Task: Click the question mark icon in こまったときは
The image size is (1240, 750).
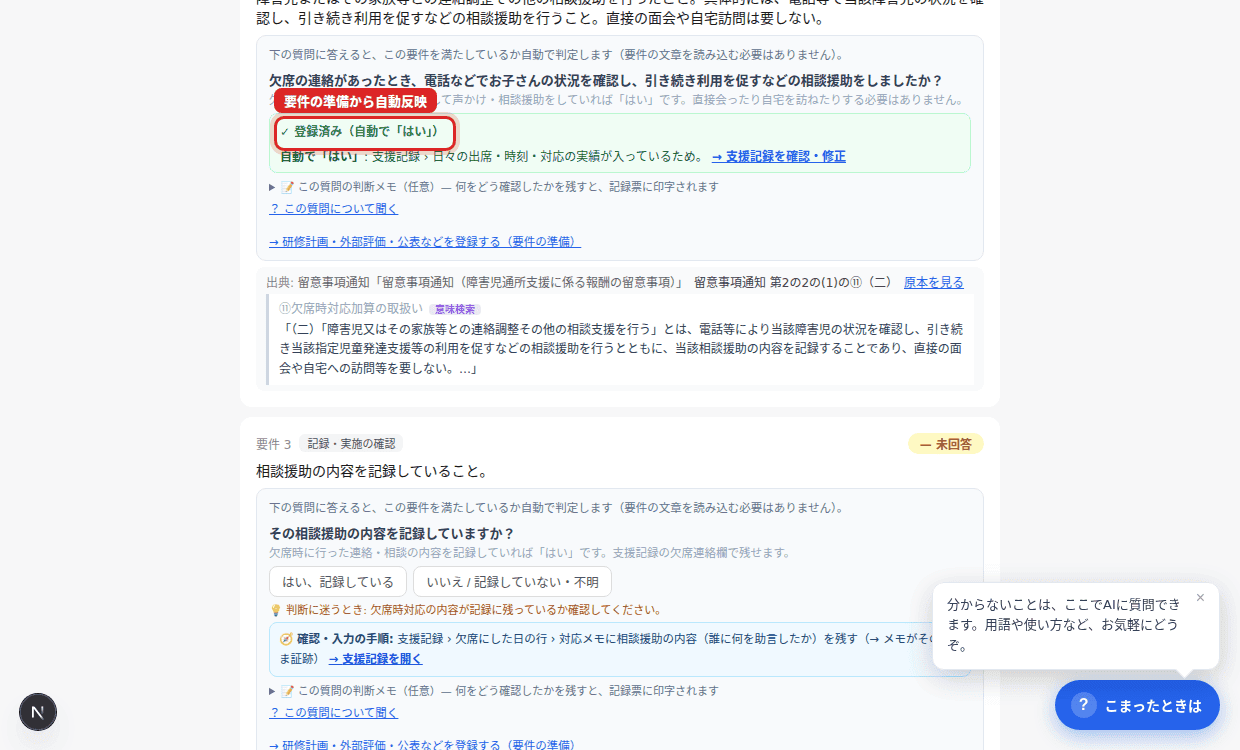Action: pyautogui.click(x=1084, y=705)
